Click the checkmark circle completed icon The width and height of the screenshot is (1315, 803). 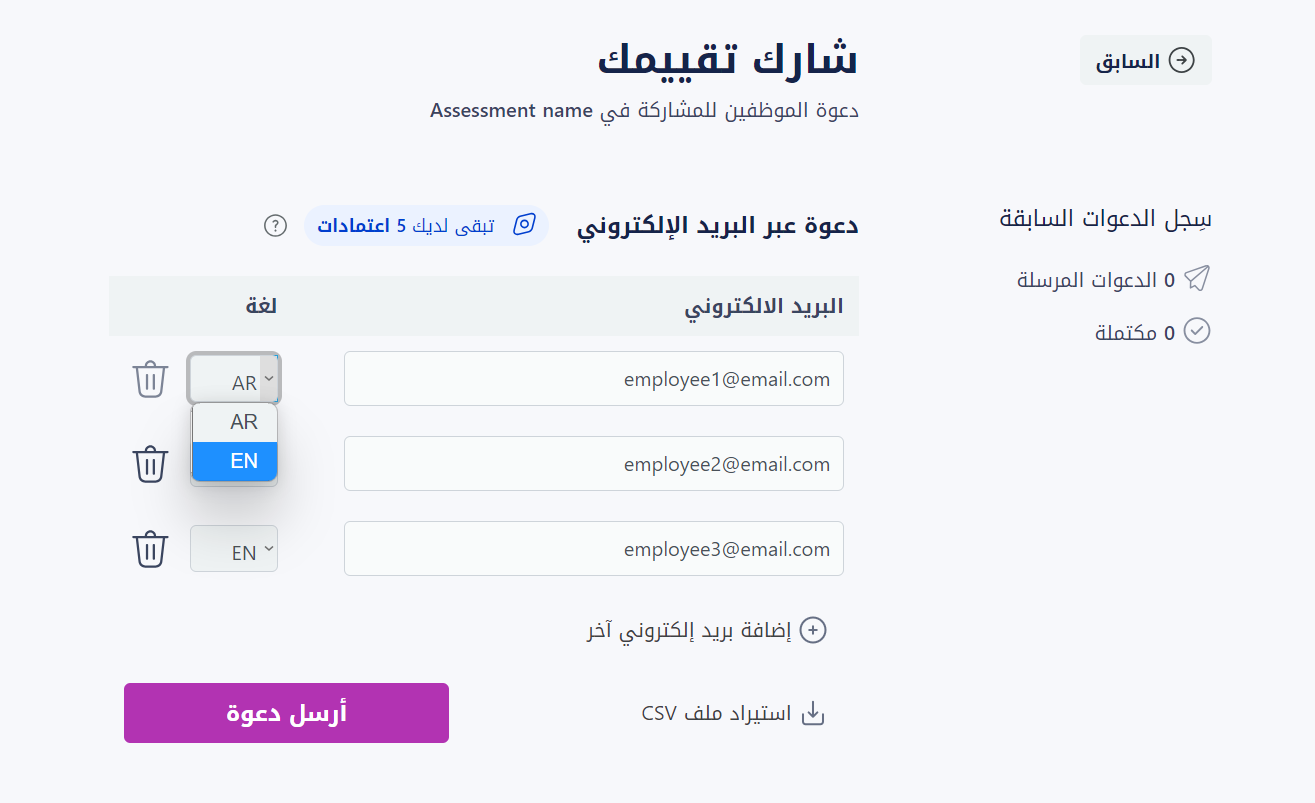pos(1197,331)
